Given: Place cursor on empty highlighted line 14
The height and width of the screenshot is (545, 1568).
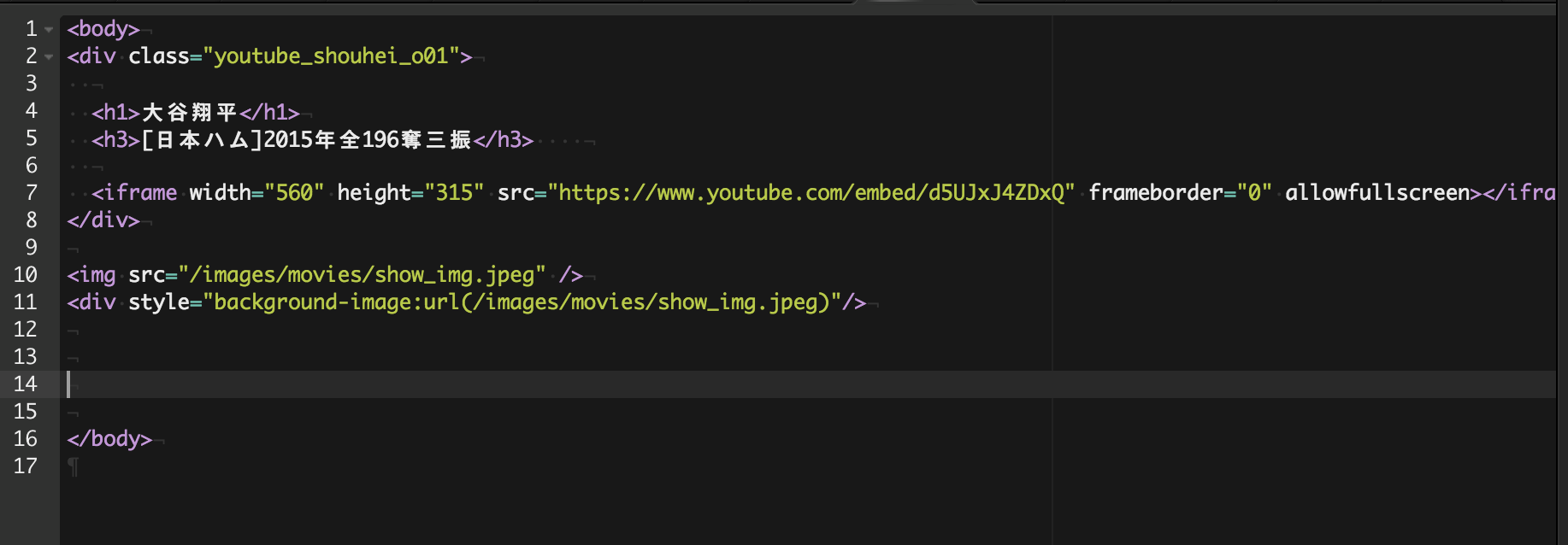Looking at the screenshot, I should point(513,384).
